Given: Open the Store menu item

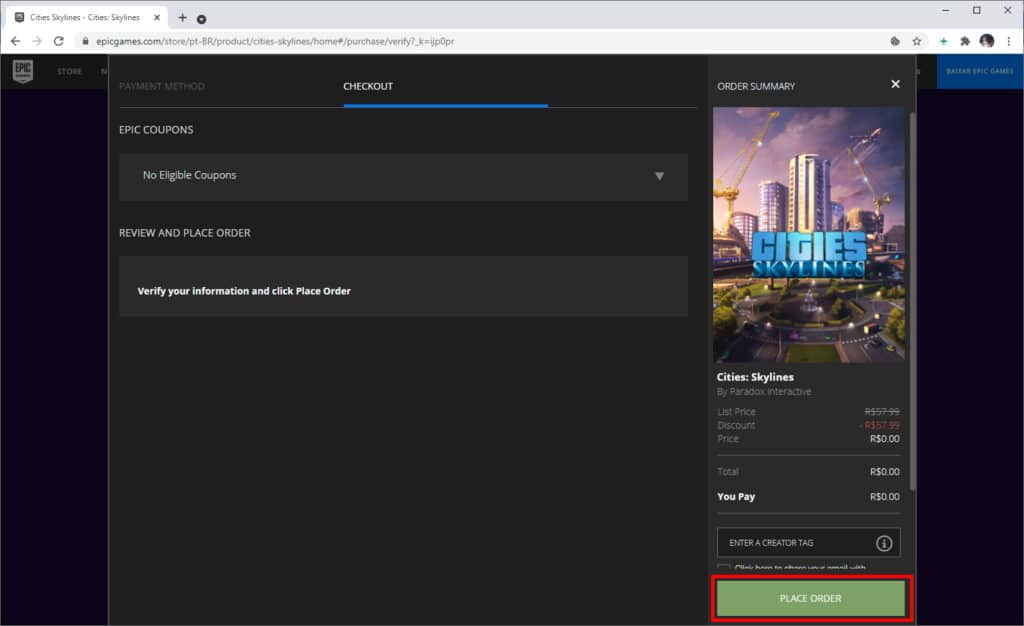Looking at the screenshot, I should 69,71.
